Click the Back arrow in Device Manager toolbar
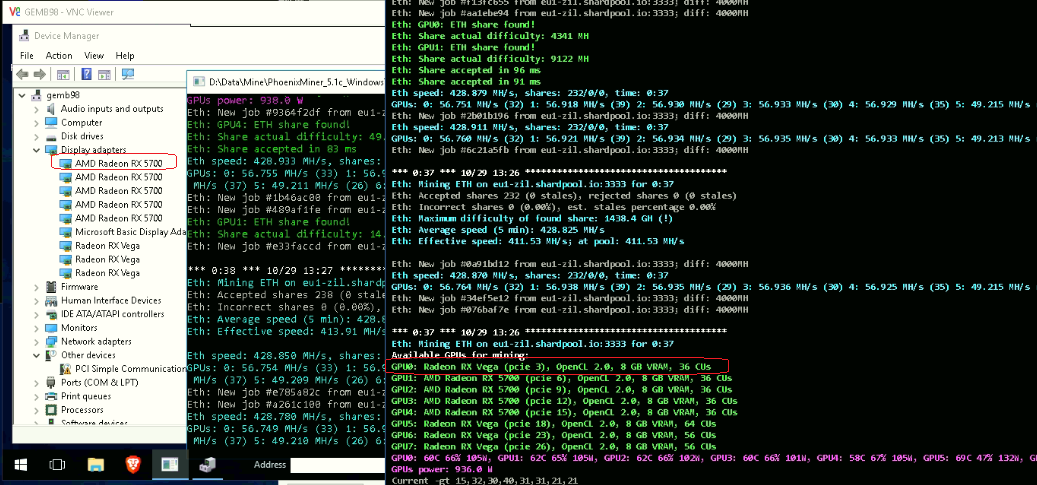This screenshot has height=485, width=1037. (22, 74)
